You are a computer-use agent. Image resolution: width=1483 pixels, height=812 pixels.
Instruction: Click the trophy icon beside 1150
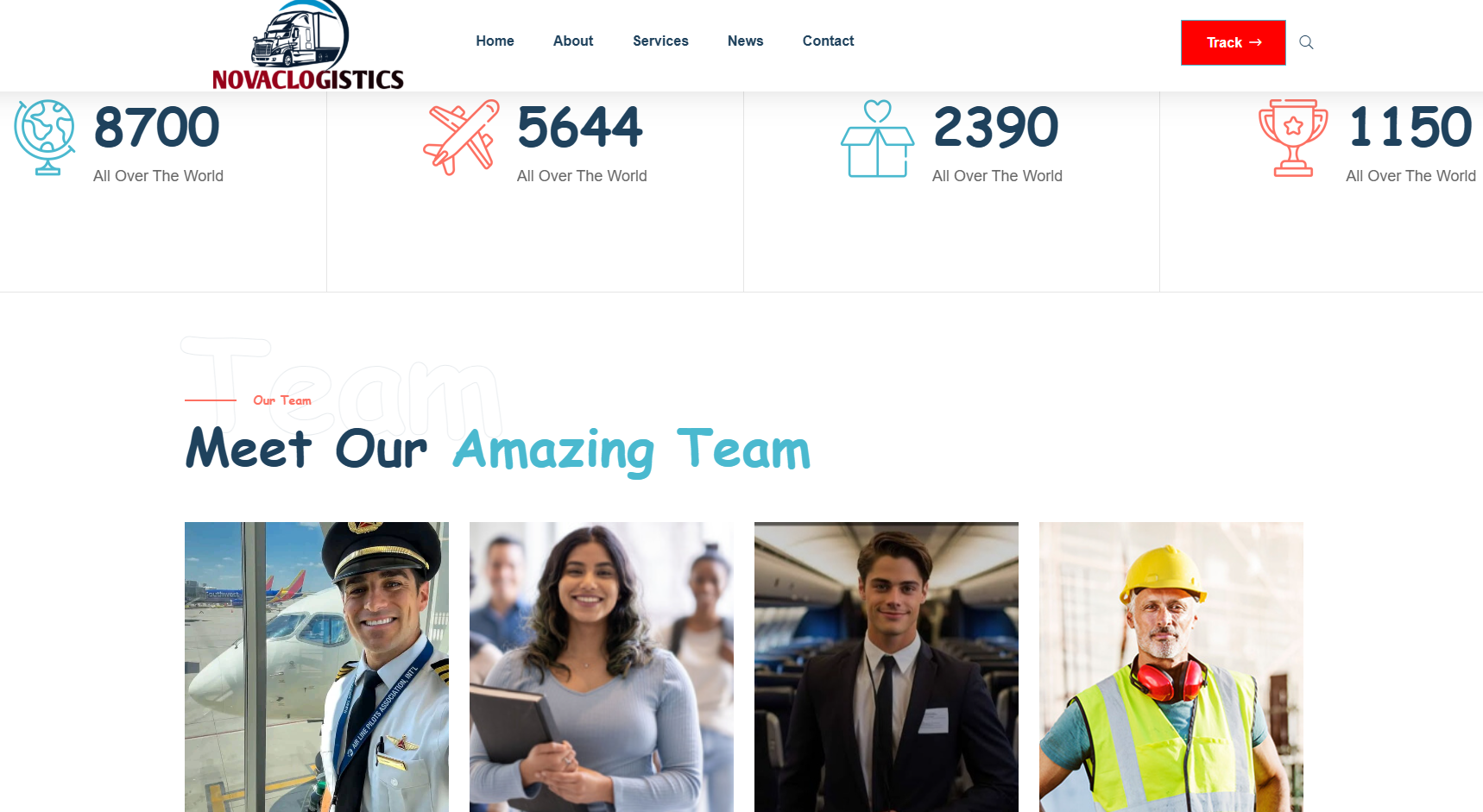coord(1293,138)
